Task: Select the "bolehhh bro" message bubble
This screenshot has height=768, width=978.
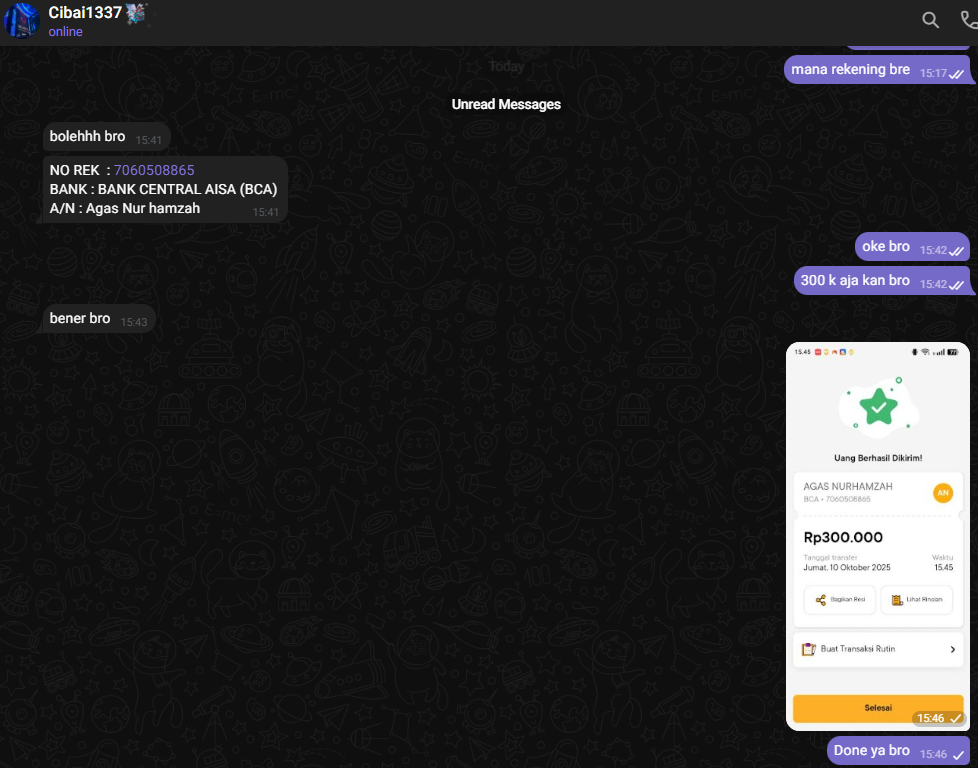Action: (88, 136)
